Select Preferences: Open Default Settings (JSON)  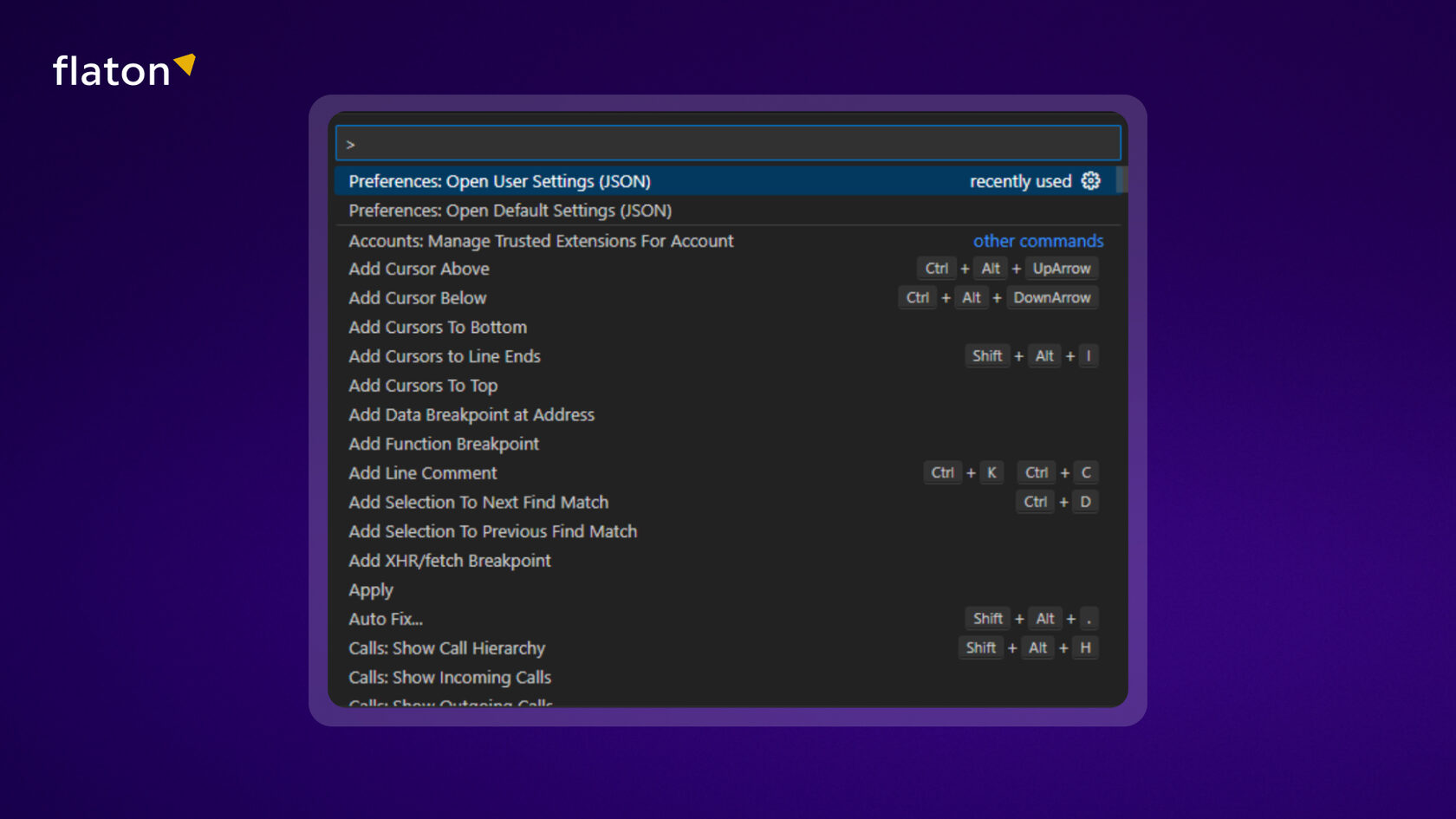pos(726,210)
